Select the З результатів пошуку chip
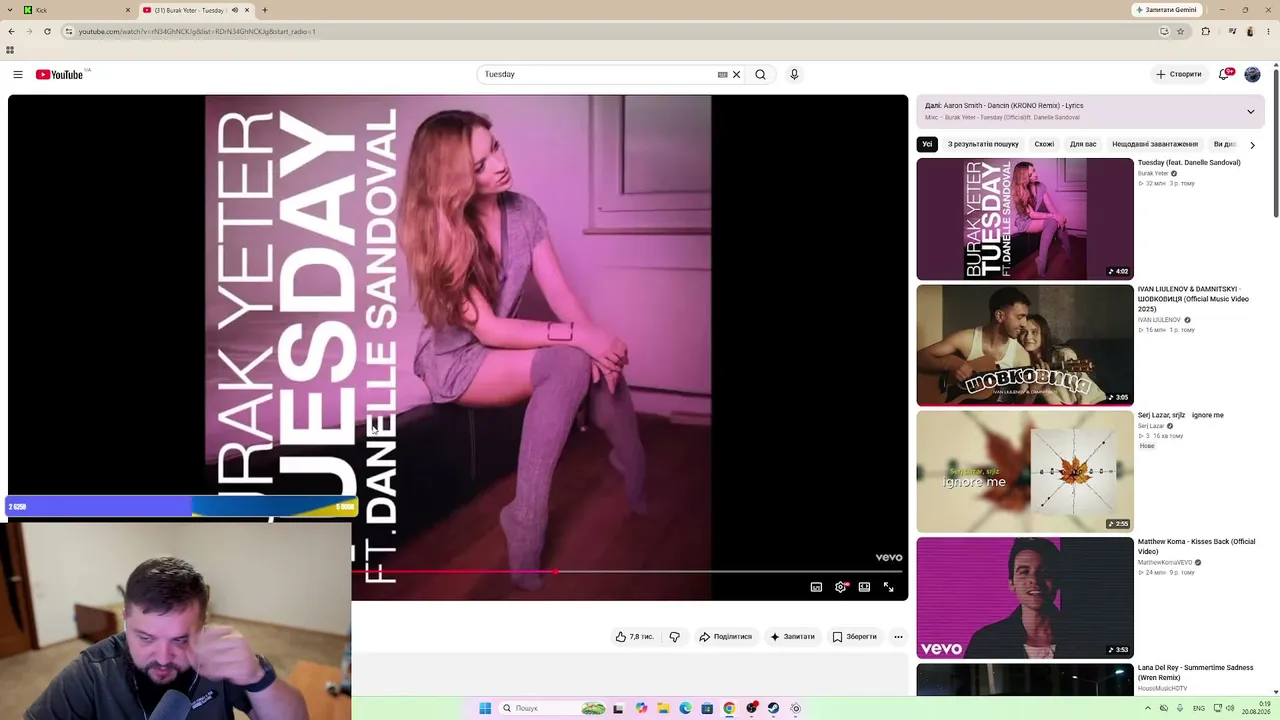The image size is (1280, 720). point(983,144)
